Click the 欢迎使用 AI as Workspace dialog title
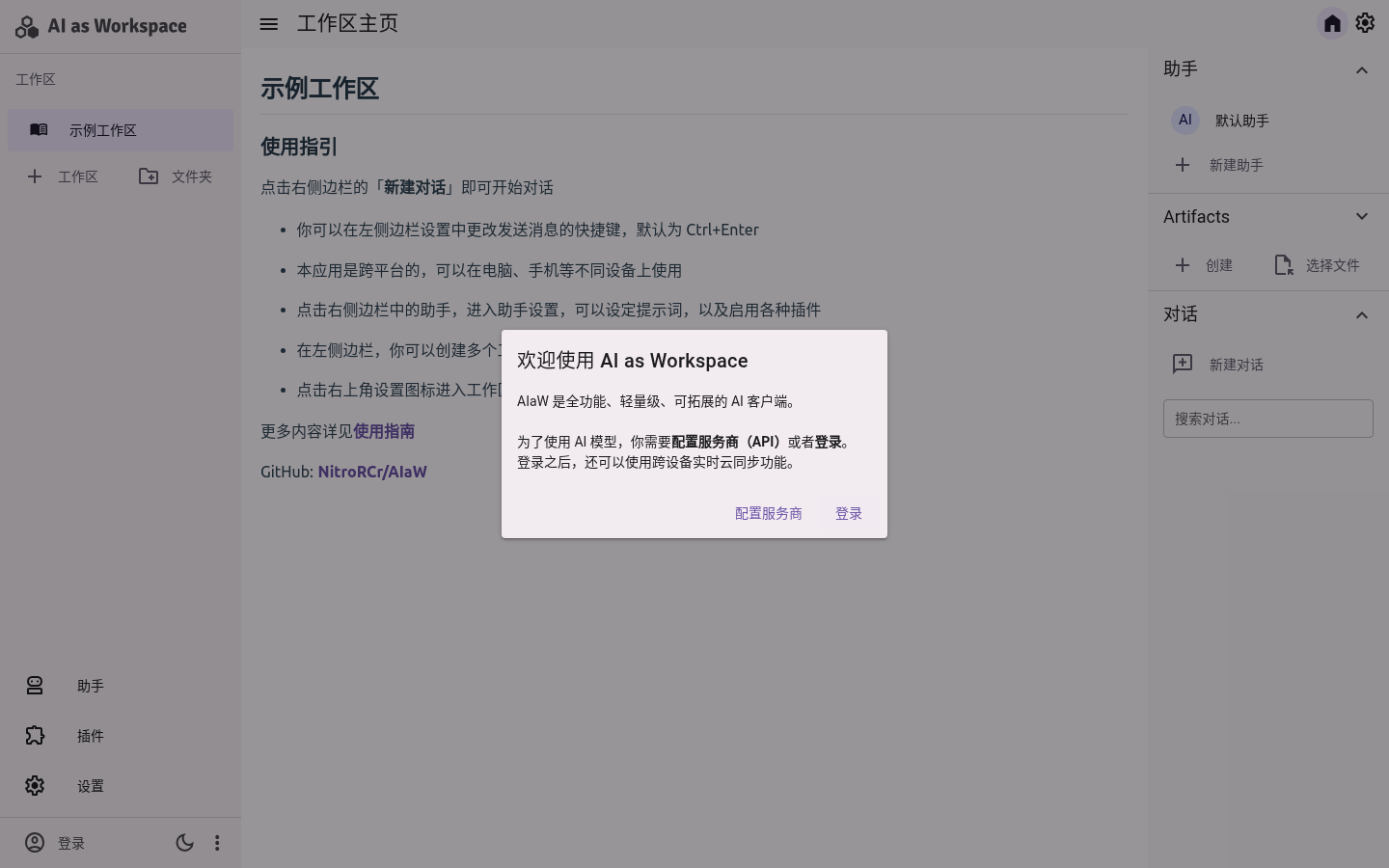This screenshot has height=868, width=1389. coord(633,361)
